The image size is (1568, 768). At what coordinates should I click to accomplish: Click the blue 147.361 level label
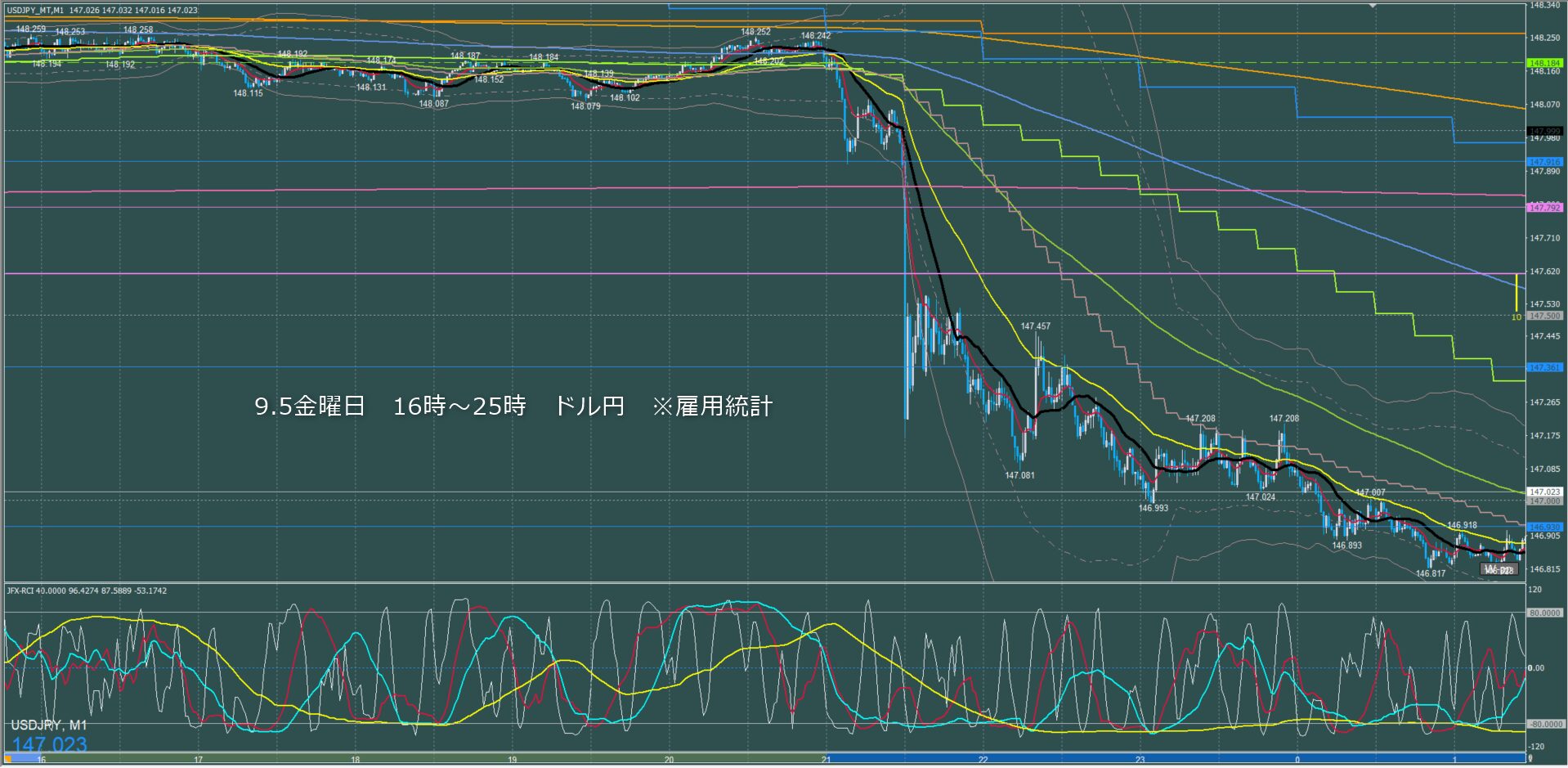click(1544, 367)
